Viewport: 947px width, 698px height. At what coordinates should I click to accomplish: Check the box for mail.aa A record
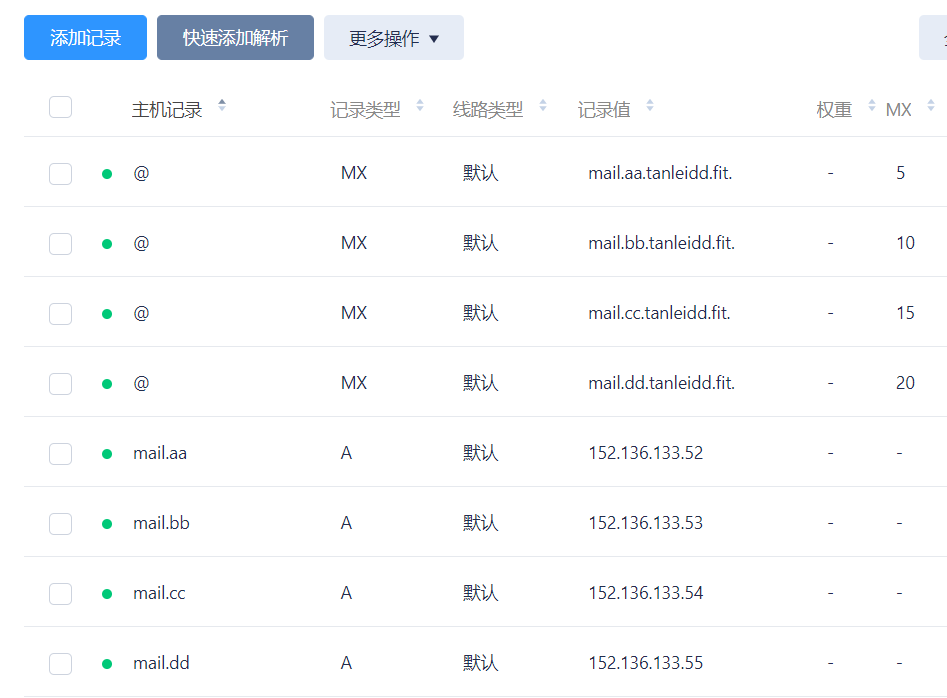point(60,454)
